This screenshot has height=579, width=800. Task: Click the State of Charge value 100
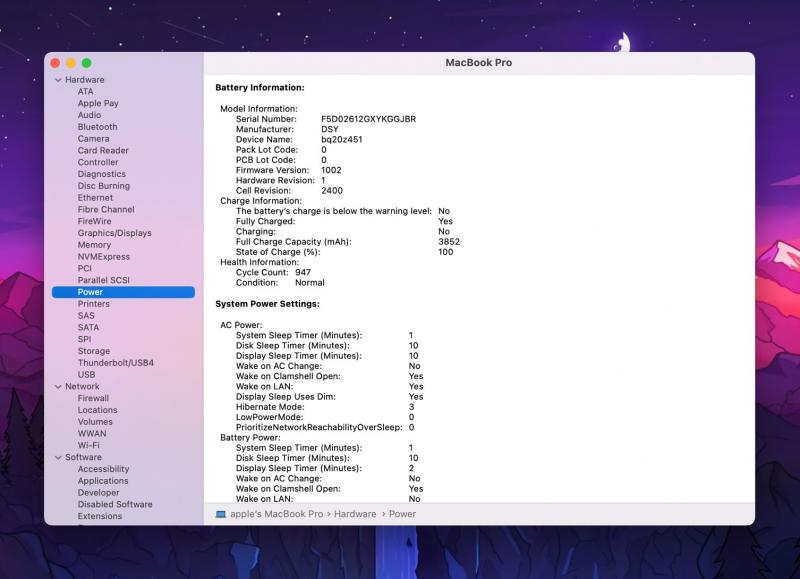point(445,251)
